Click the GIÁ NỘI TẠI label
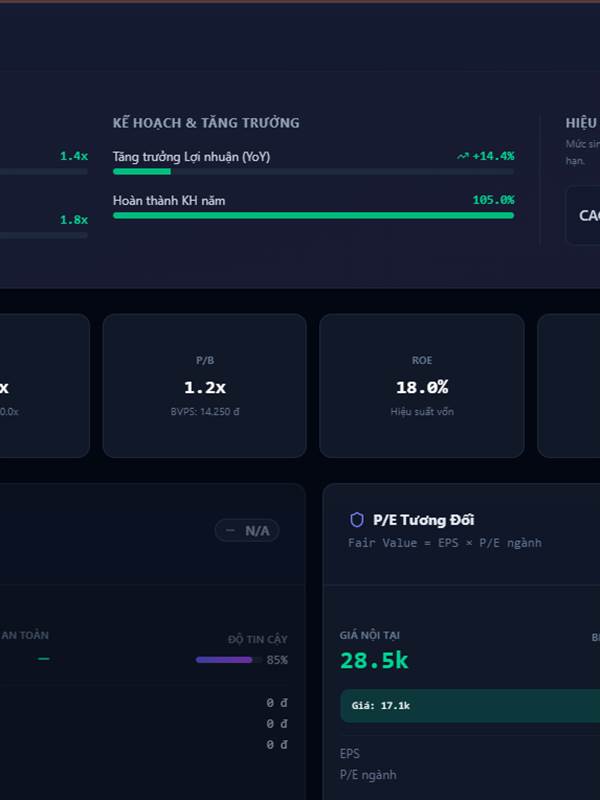The height and width of the screenshot is (800, 600). tap(370, 636)
